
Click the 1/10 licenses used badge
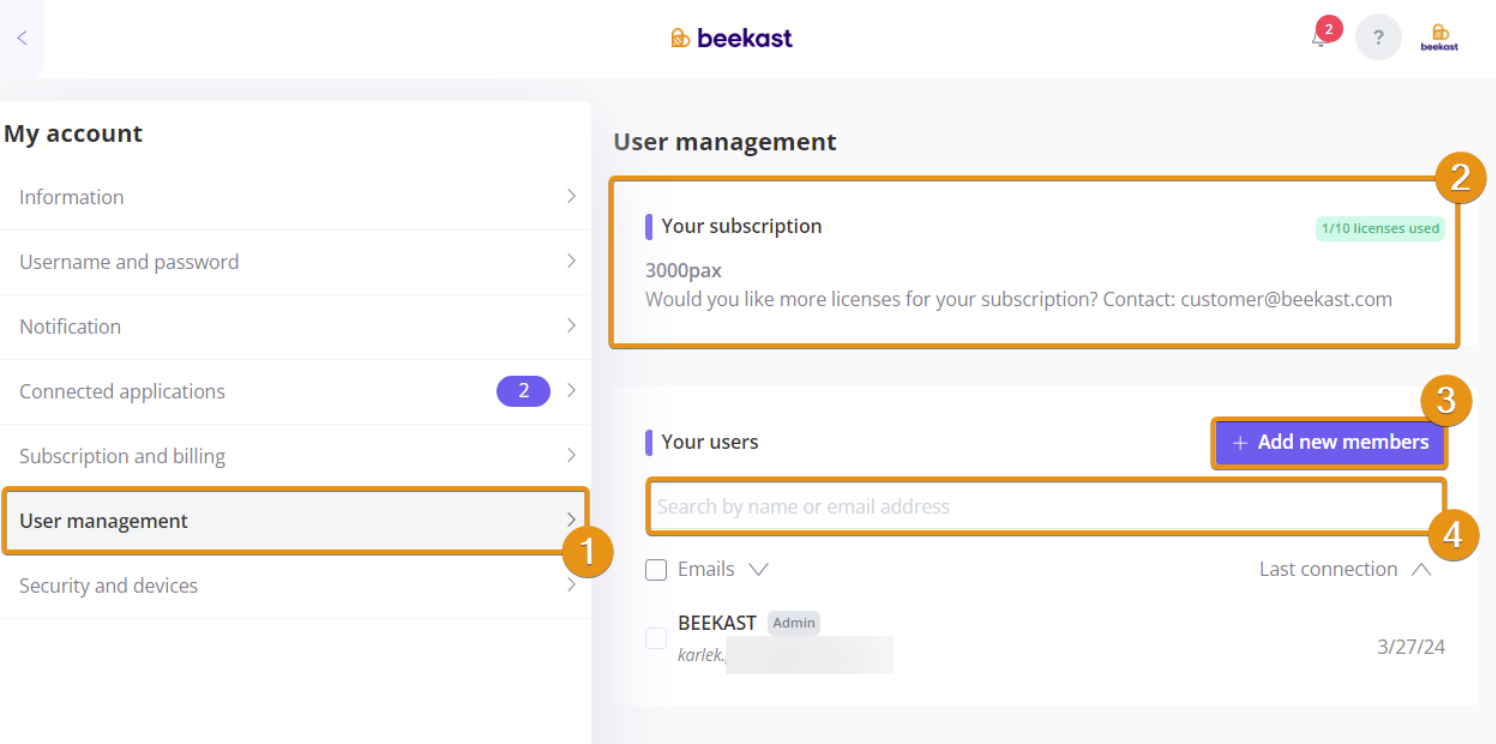(x=1380, y=228)
